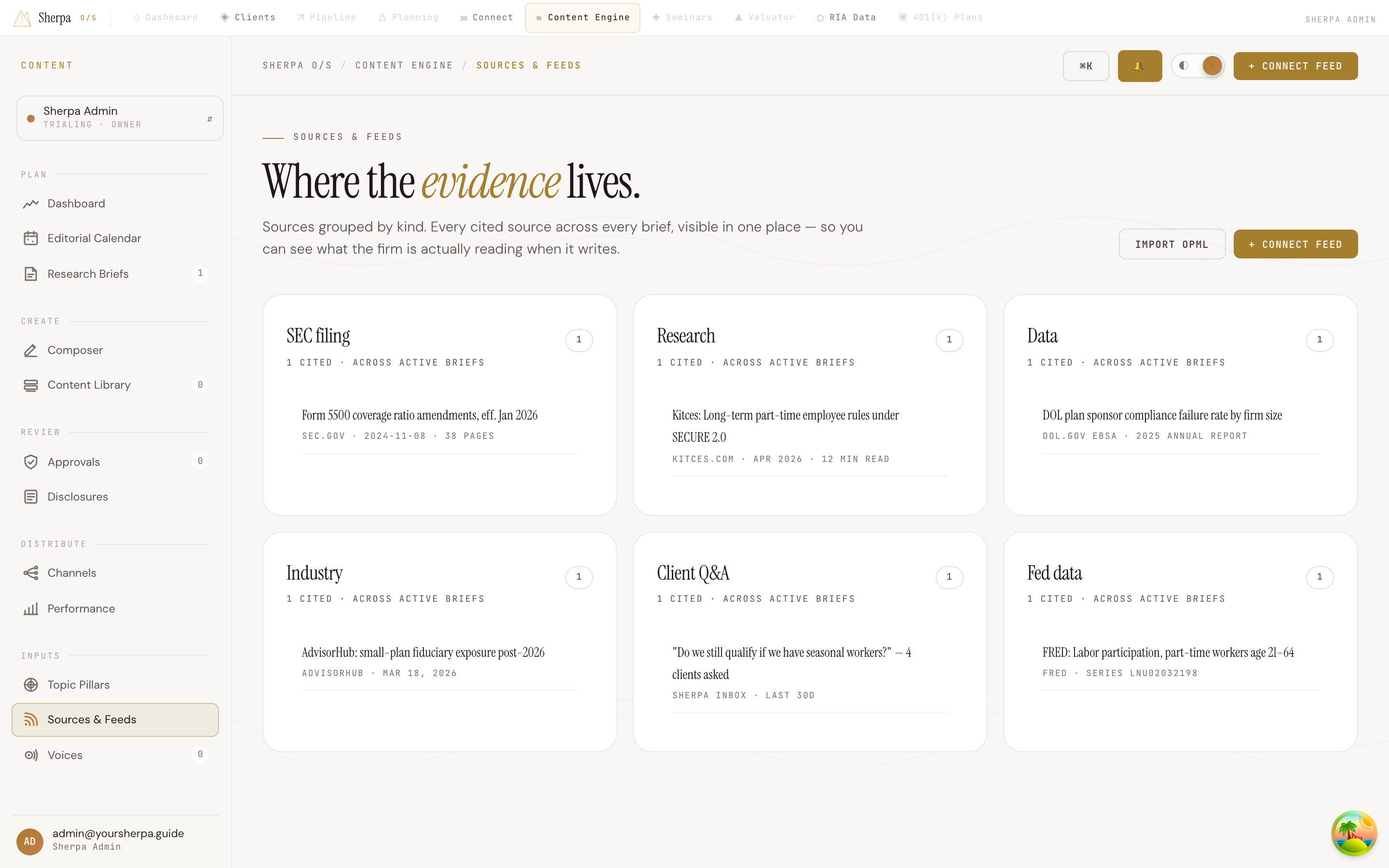Click the Pipeline arrow icon
This screenshot has width=1389, height=868.
tap(301, 17)
